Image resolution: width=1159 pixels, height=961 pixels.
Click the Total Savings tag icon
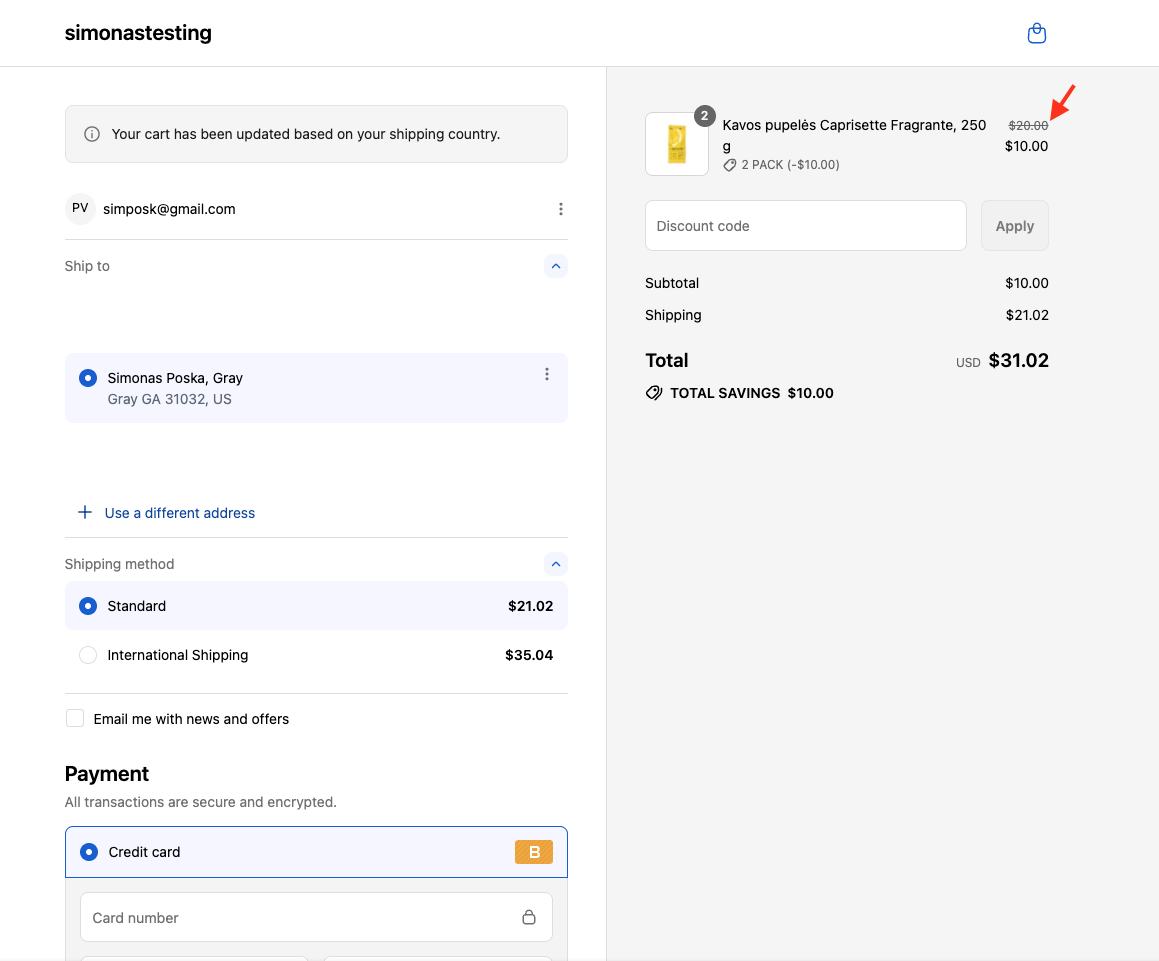(654, 393)
